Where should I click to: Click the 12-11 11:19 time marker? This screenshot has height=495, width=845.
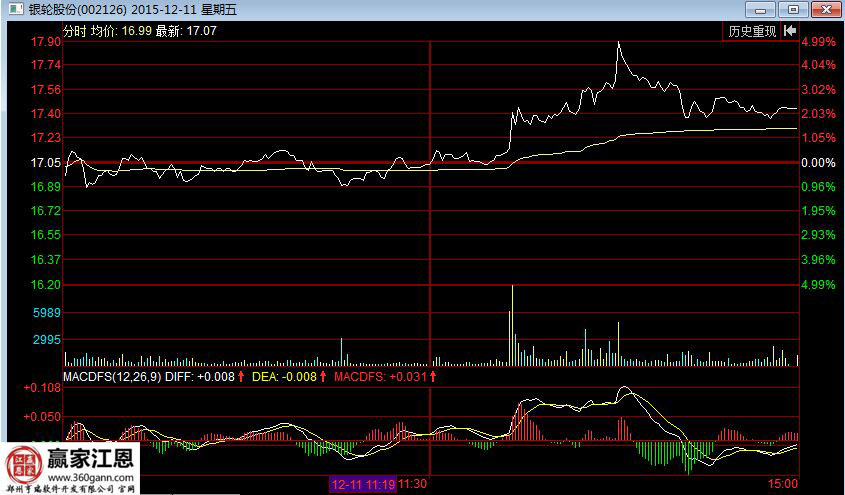363,483
